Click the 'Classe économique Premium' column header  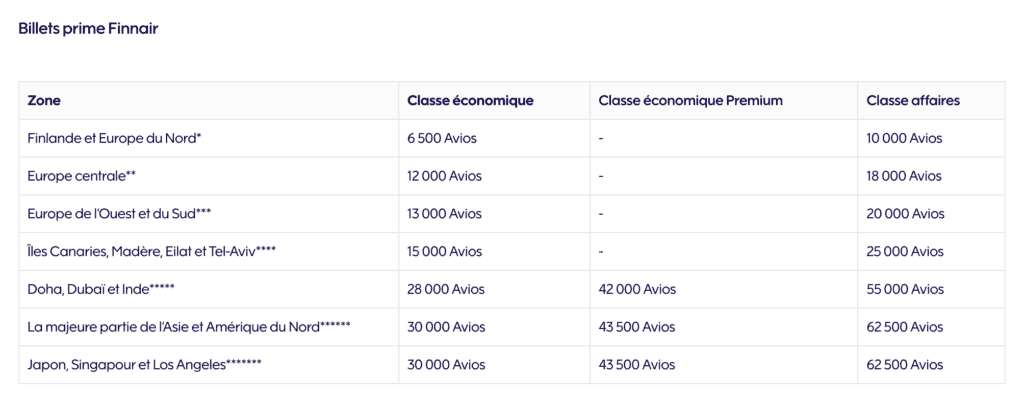690,101
